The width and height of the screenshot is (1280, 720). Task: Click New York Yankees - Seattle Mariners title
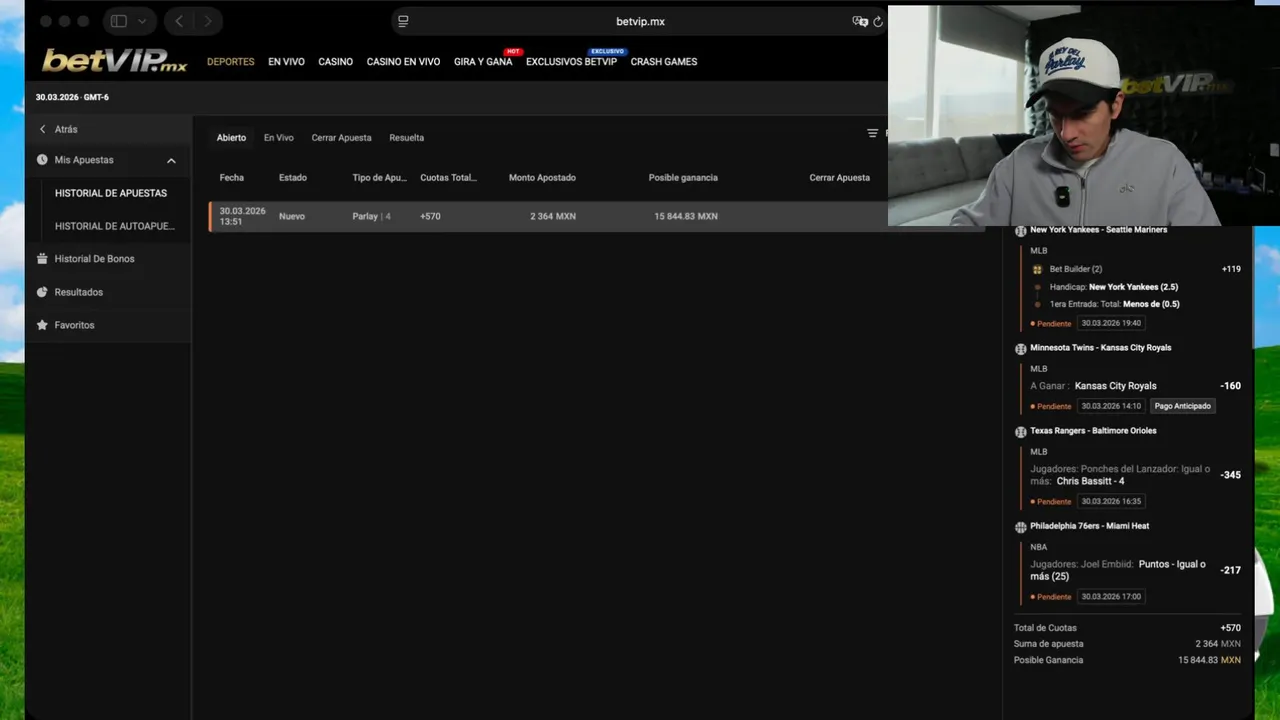1099,230
